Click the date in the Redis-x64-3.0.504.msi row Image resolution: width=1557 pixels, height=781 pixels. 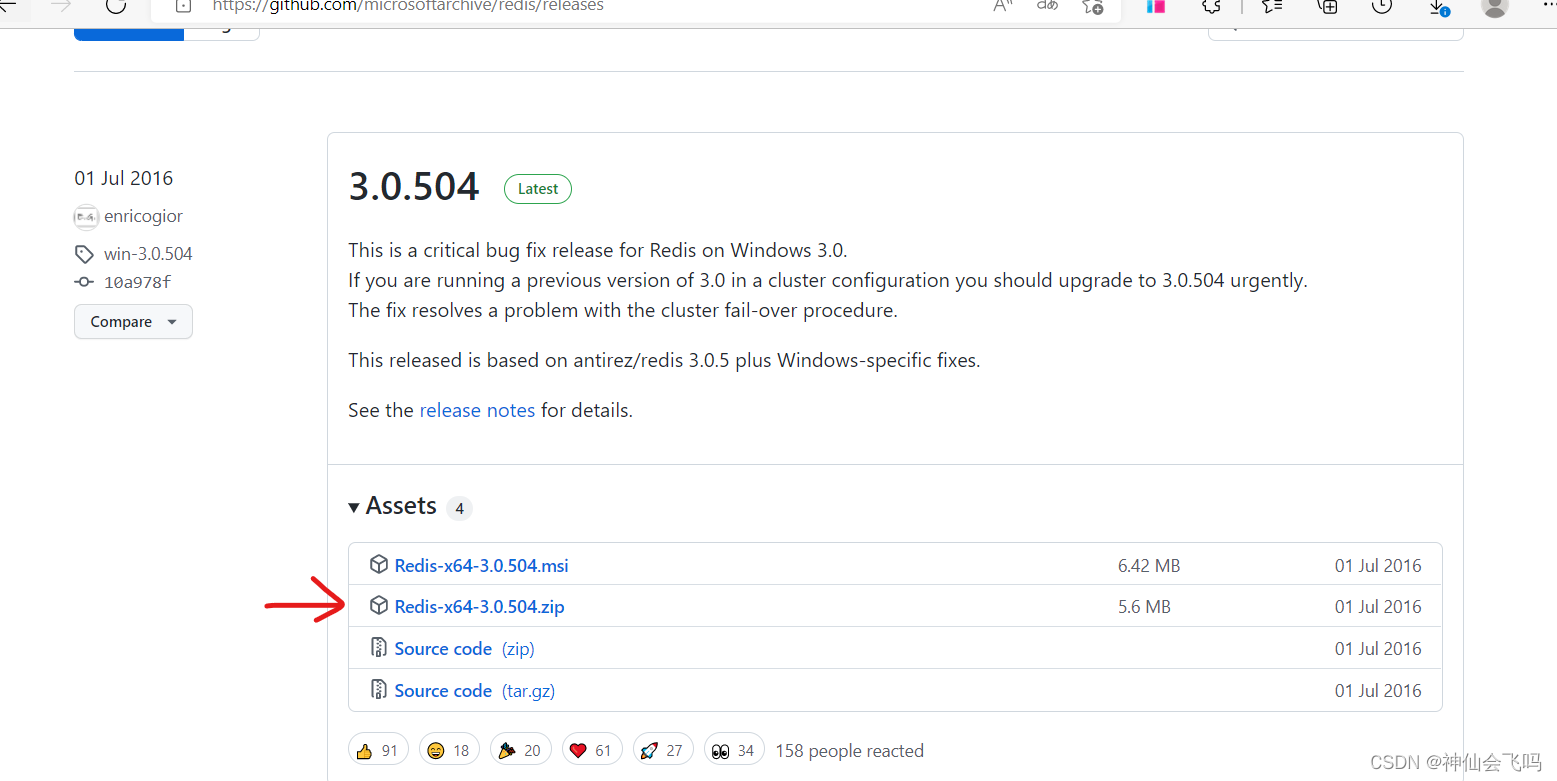pos(1378,566)
